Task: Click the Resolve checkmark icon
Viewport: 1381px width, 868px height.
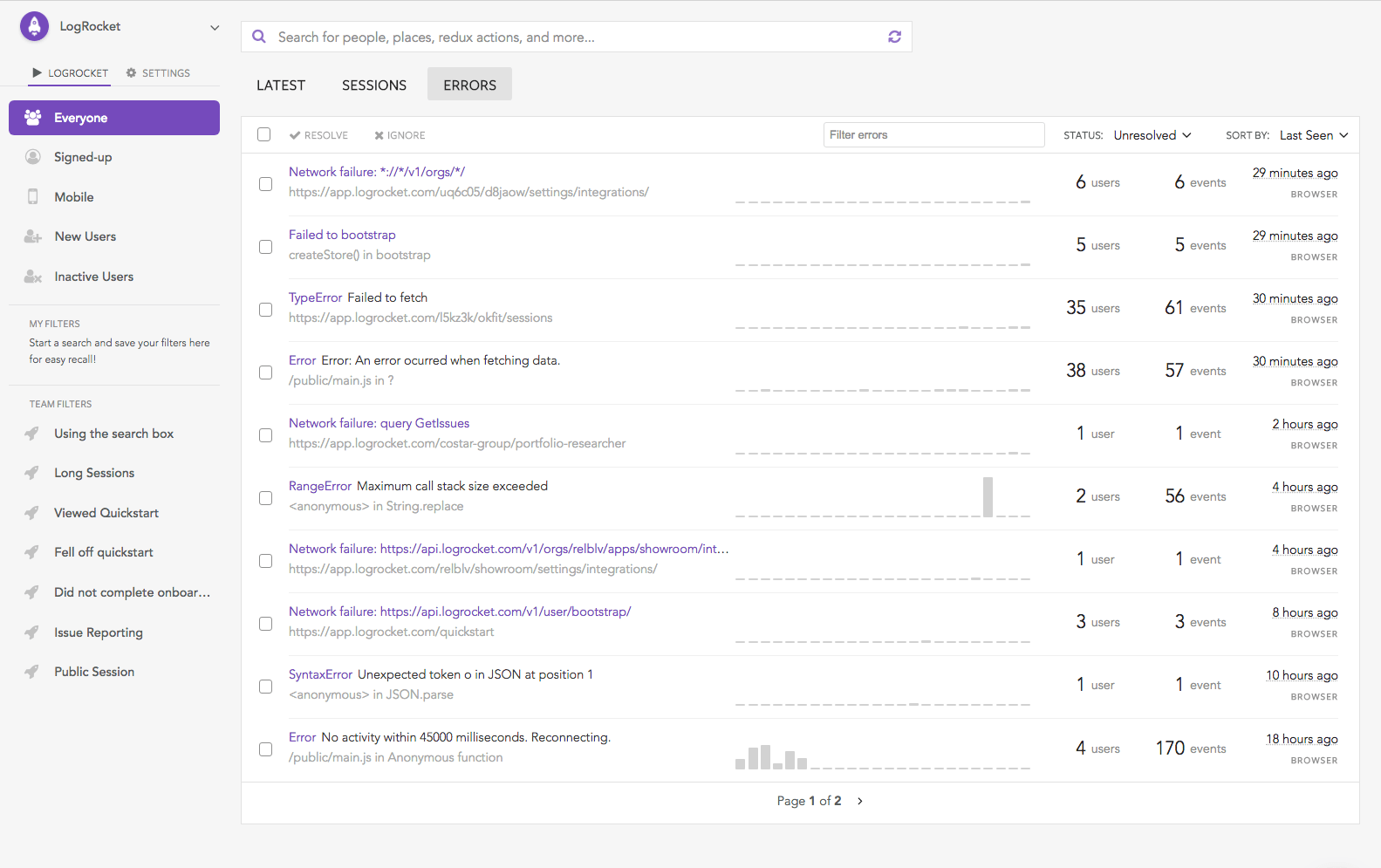Action: pyautogui.click(x=295, y=135)
